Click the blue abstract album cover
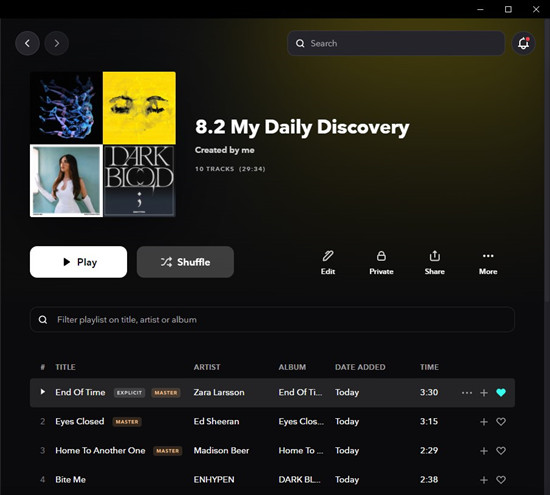The height and width of the screenshot is (495, 550). click(x=66, y=108)
